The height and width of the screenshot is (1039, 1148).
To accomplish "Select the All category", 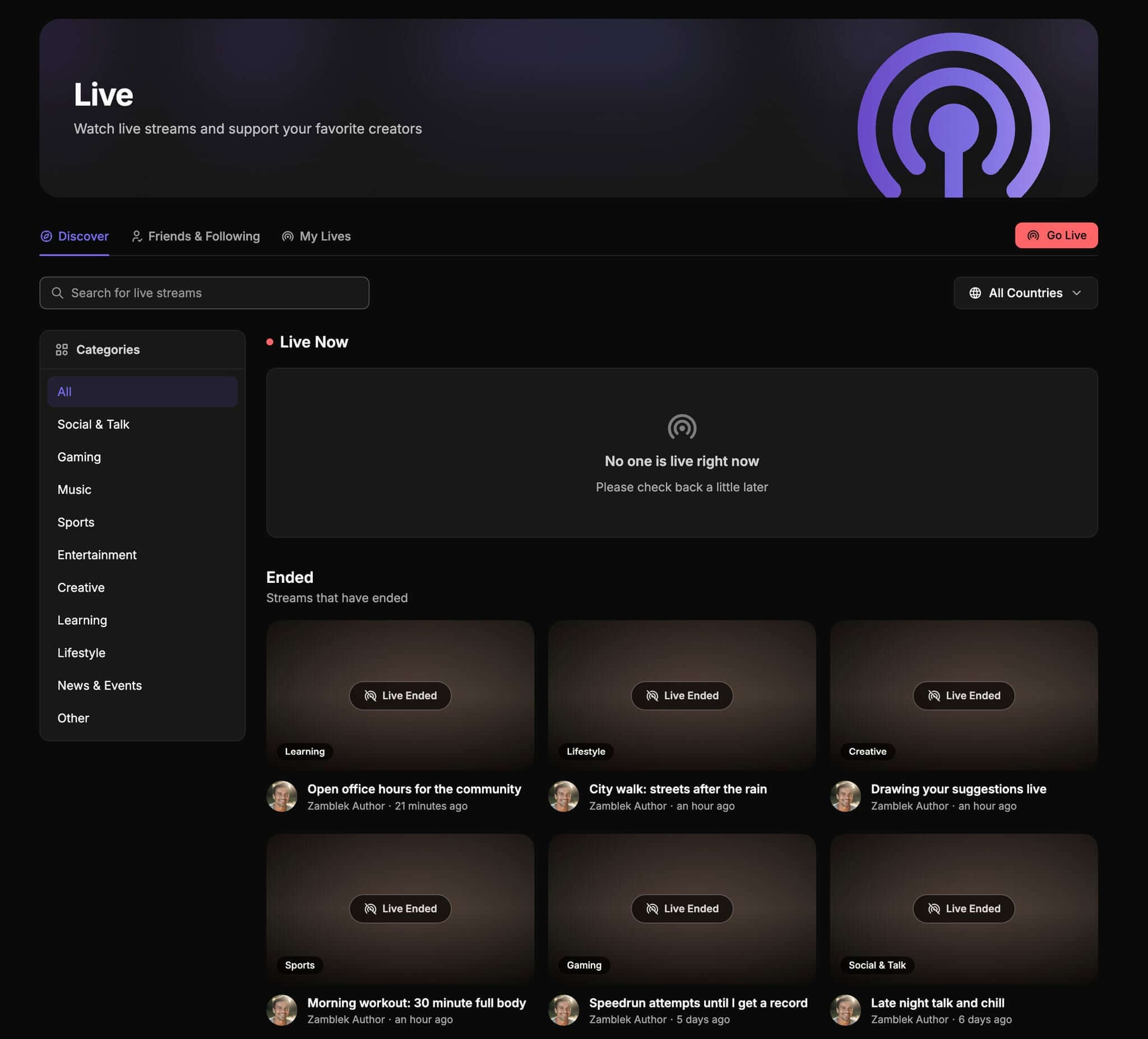I will [x=142, y=392].
